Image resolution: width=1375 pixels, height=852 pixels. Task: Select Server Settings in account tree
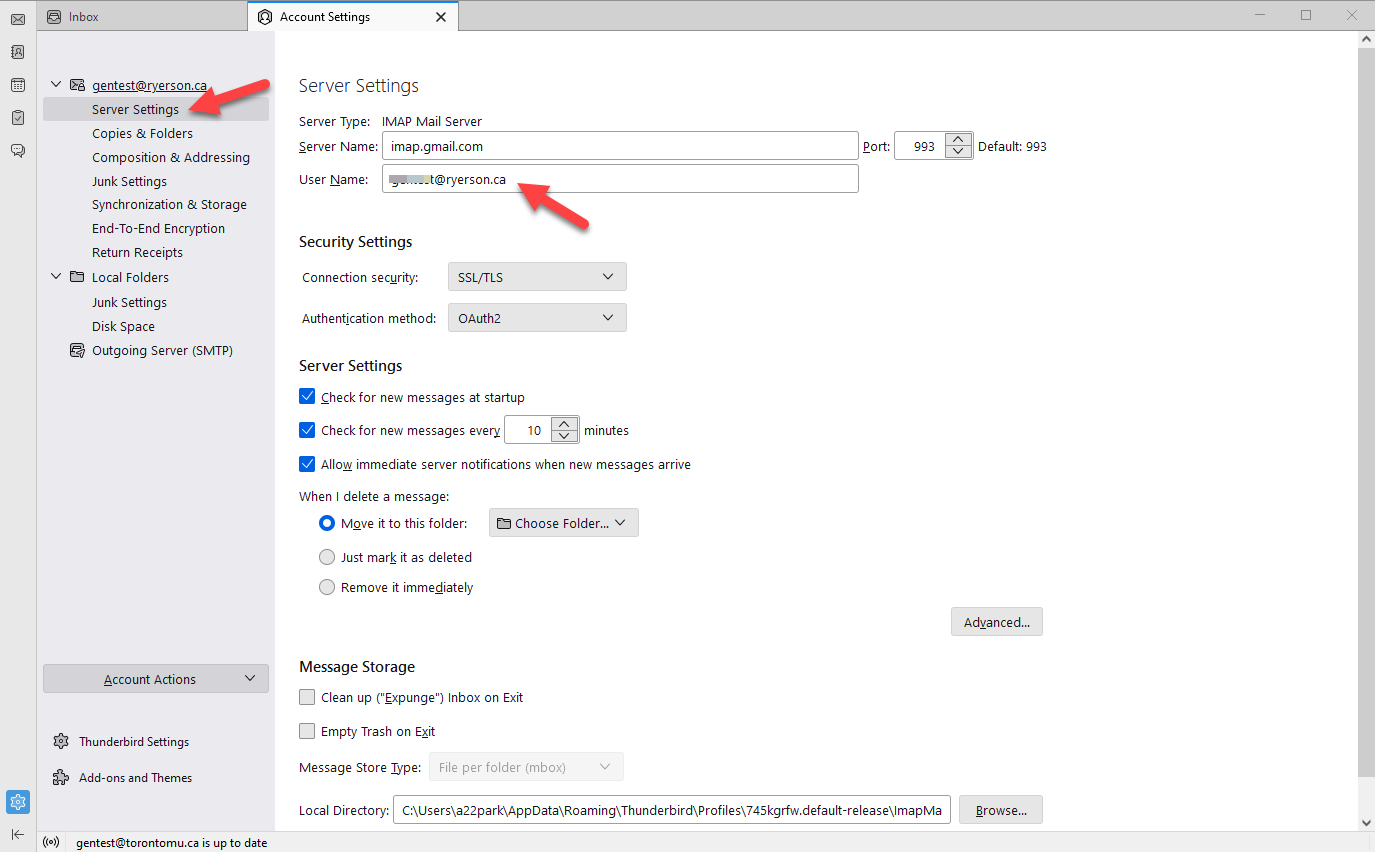tap(156, 109)
